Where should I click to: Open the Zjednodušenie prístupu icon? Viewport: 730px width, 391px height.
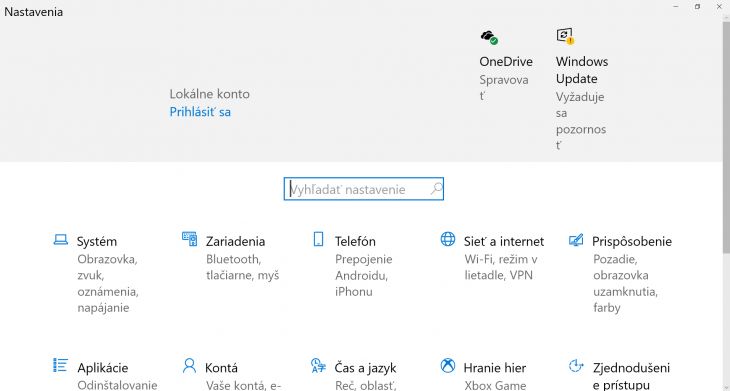tap(576, 365)
